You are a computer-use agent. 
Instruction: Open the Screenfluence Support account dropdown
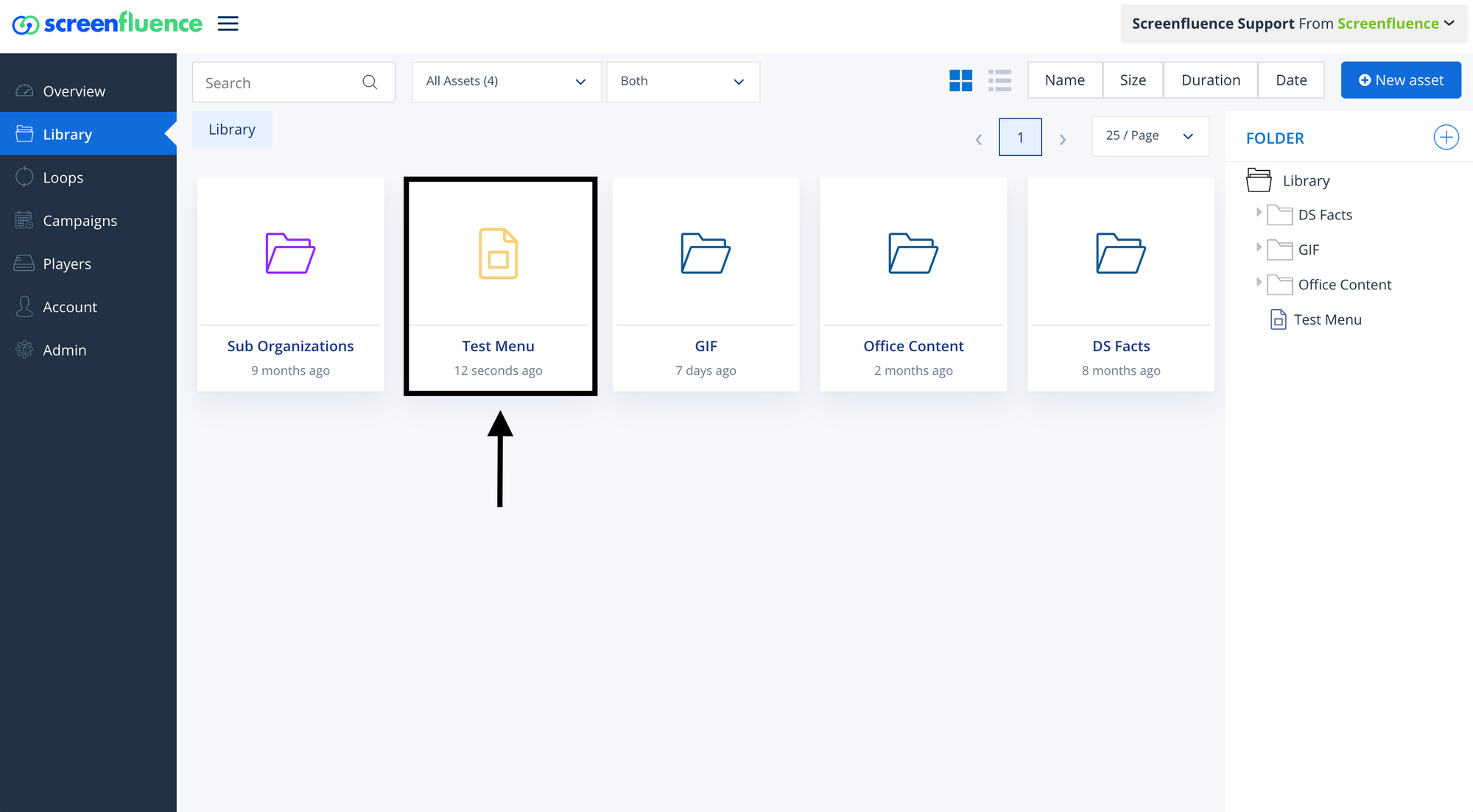click(1293, 24)
